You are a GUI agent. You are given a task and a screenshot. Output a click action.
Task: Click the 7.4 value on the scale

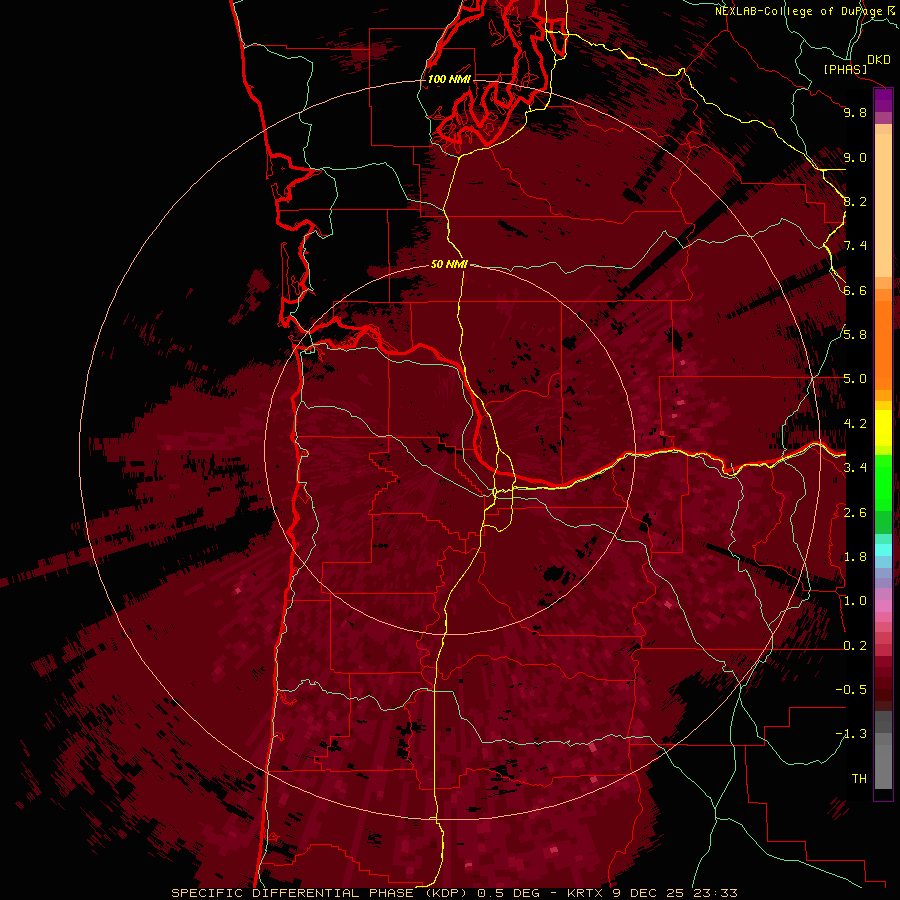coord(855,246)
